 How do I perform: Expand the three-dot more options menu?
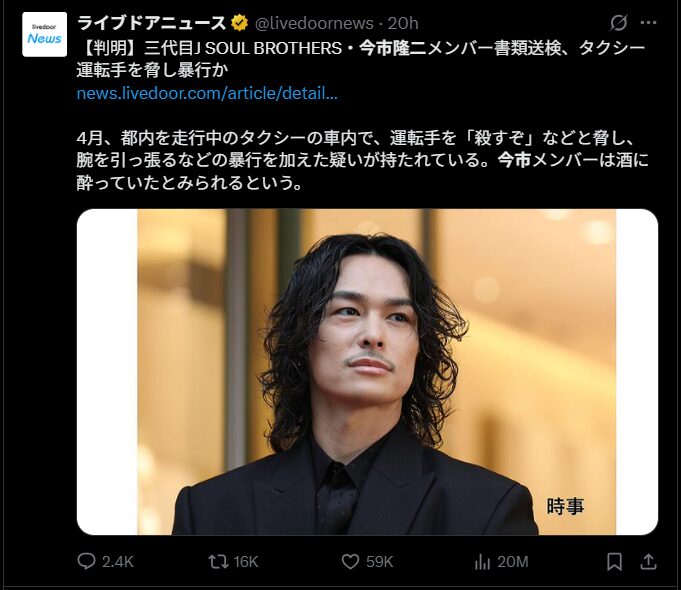tap(648, 23)
